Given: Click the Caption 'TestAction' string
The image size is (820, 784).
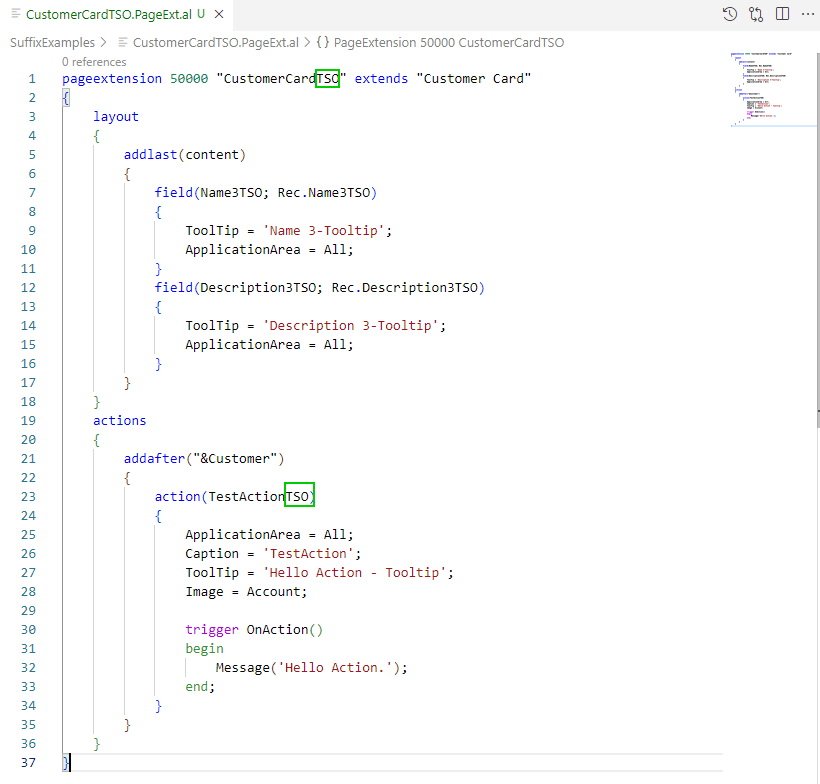Looking at the screenshot, I should click(x=308, y=554).
